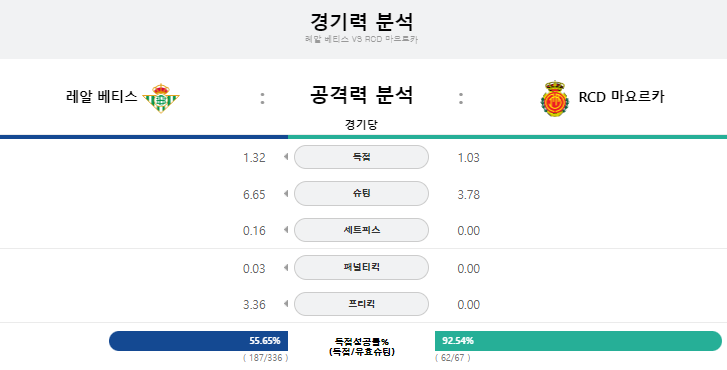Click the triangle arrow beside 프리킥 row

pos(286,304)
